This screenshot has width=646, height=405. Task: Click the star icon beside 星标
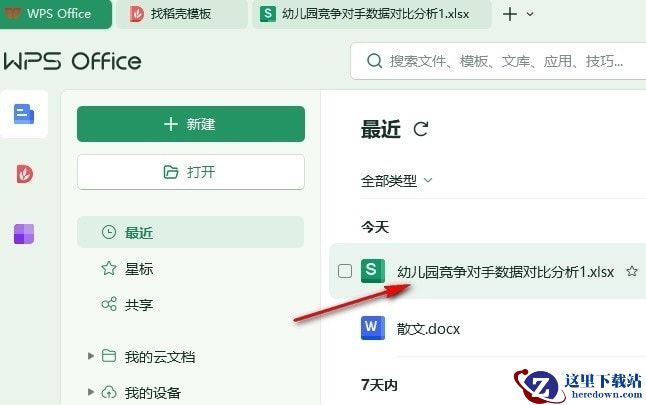click(109, 268)
